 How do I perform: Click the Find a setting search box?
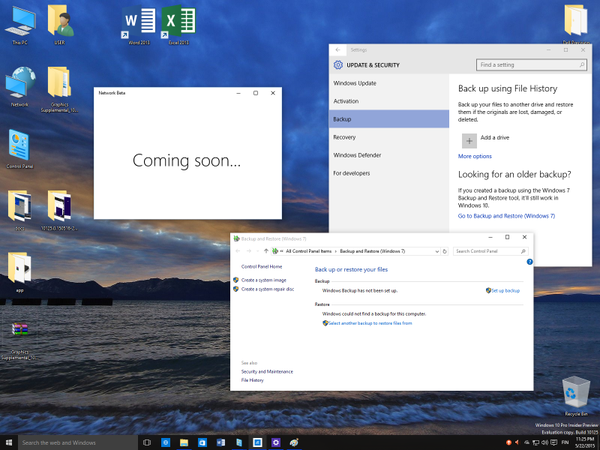[531, 65]
